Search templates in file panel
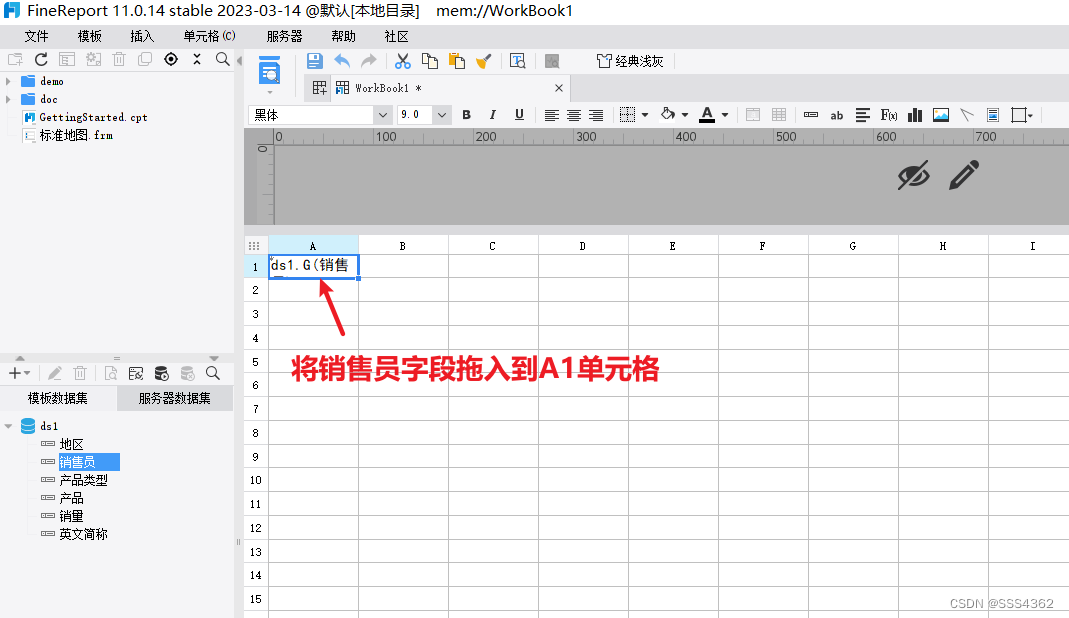The image size is (1069, 618). [x=222, y=59]
